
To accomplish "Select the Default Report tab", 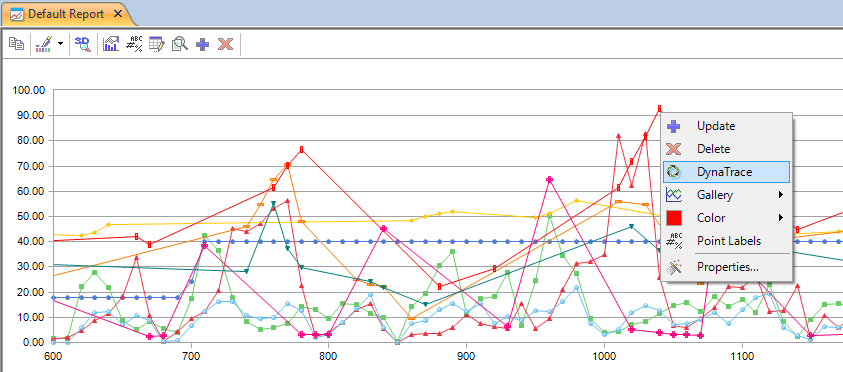I will [66, 14].
